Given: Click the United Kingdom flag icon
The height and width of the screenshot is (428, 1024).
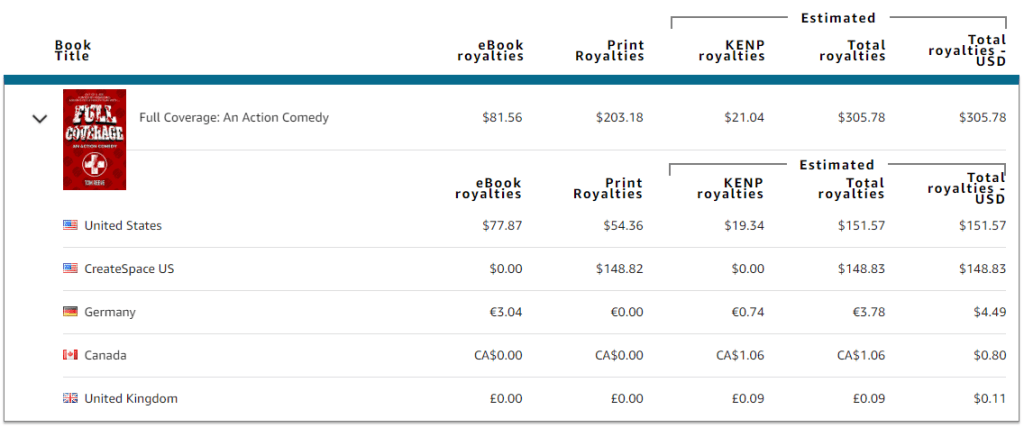Looking at the screenshot, I should click(70, 398).
